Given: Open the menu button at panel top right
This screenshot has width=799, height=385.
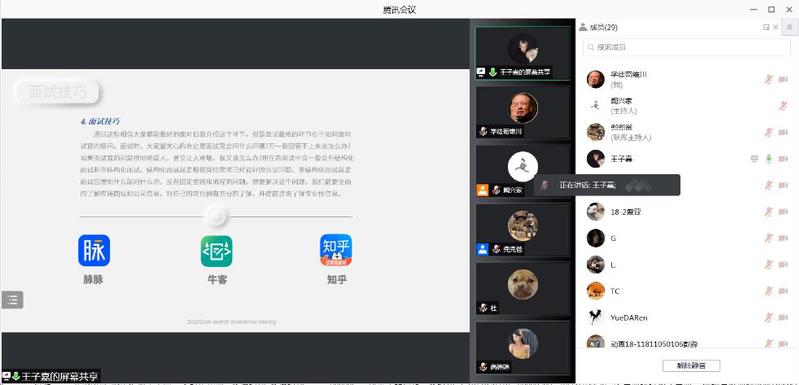Looking at the screenshot, I should [789, 28].
